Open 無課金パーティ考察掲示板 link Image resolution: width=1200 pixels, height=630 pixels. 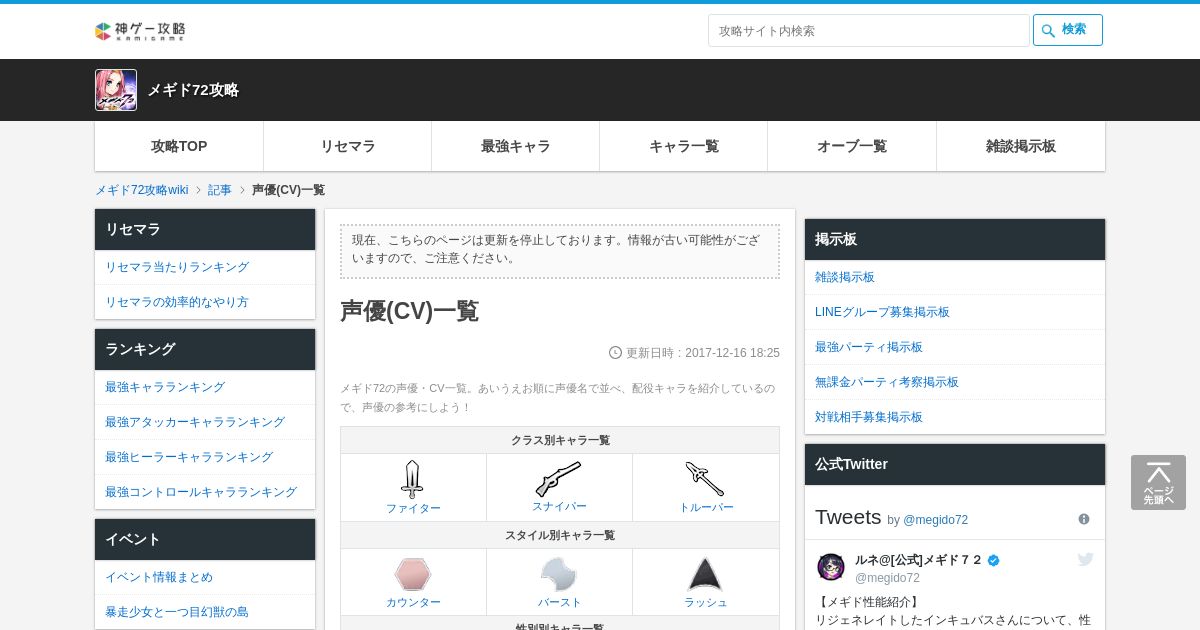coord(887,382)
